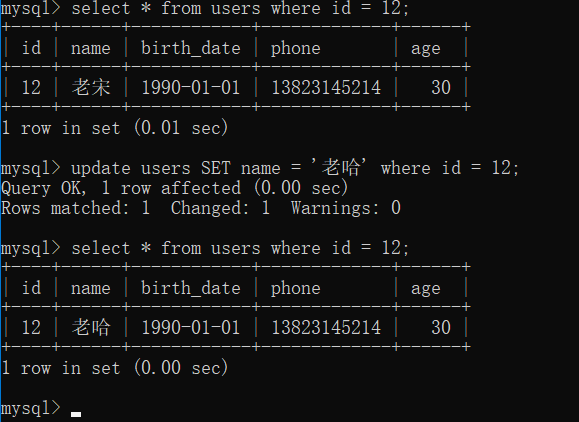The image size is (579, 422).
Task: Click id value 12 in the 老哈 row
Action: 31,328
